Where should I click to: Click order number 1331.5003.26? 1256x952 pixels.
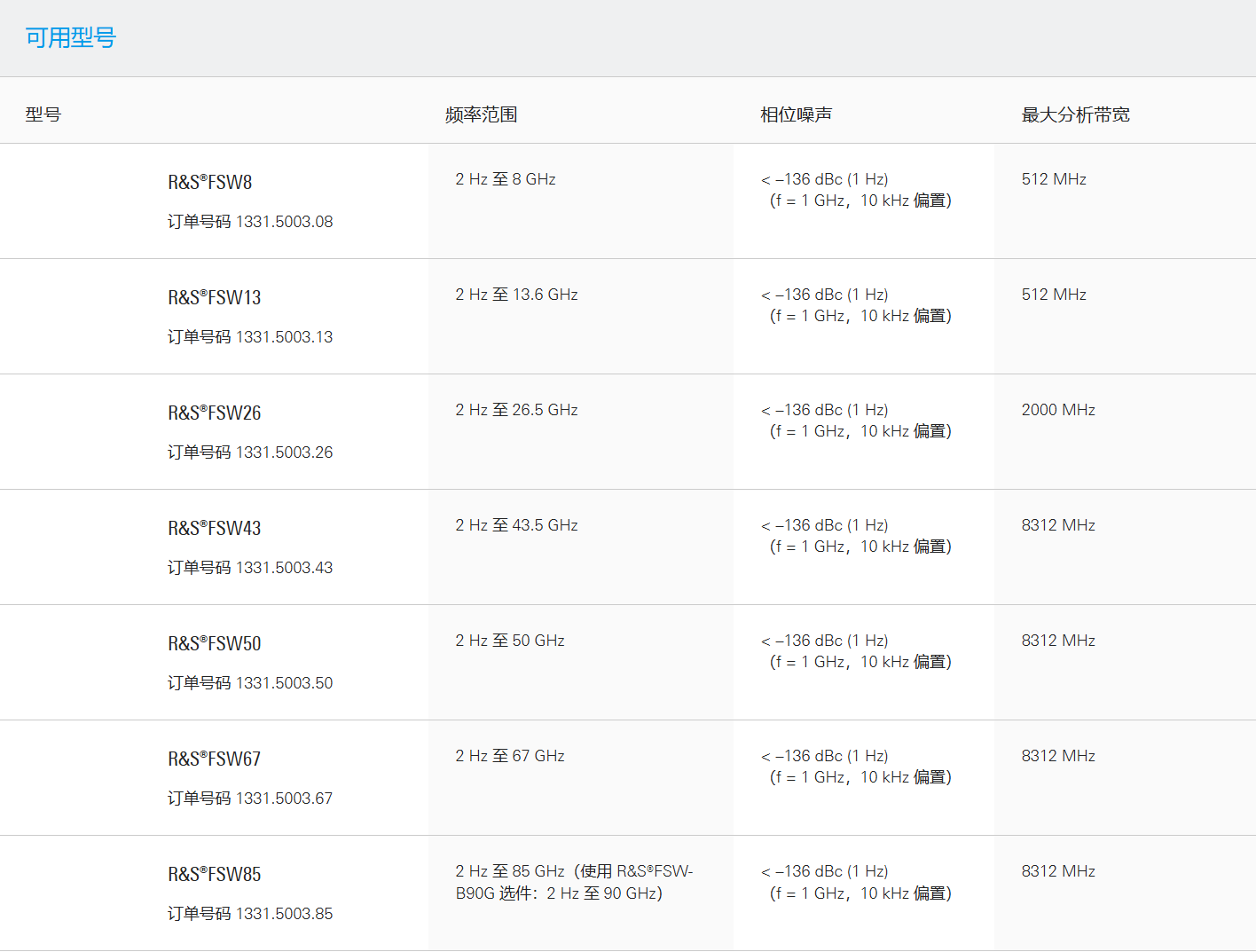pos(284,452)
